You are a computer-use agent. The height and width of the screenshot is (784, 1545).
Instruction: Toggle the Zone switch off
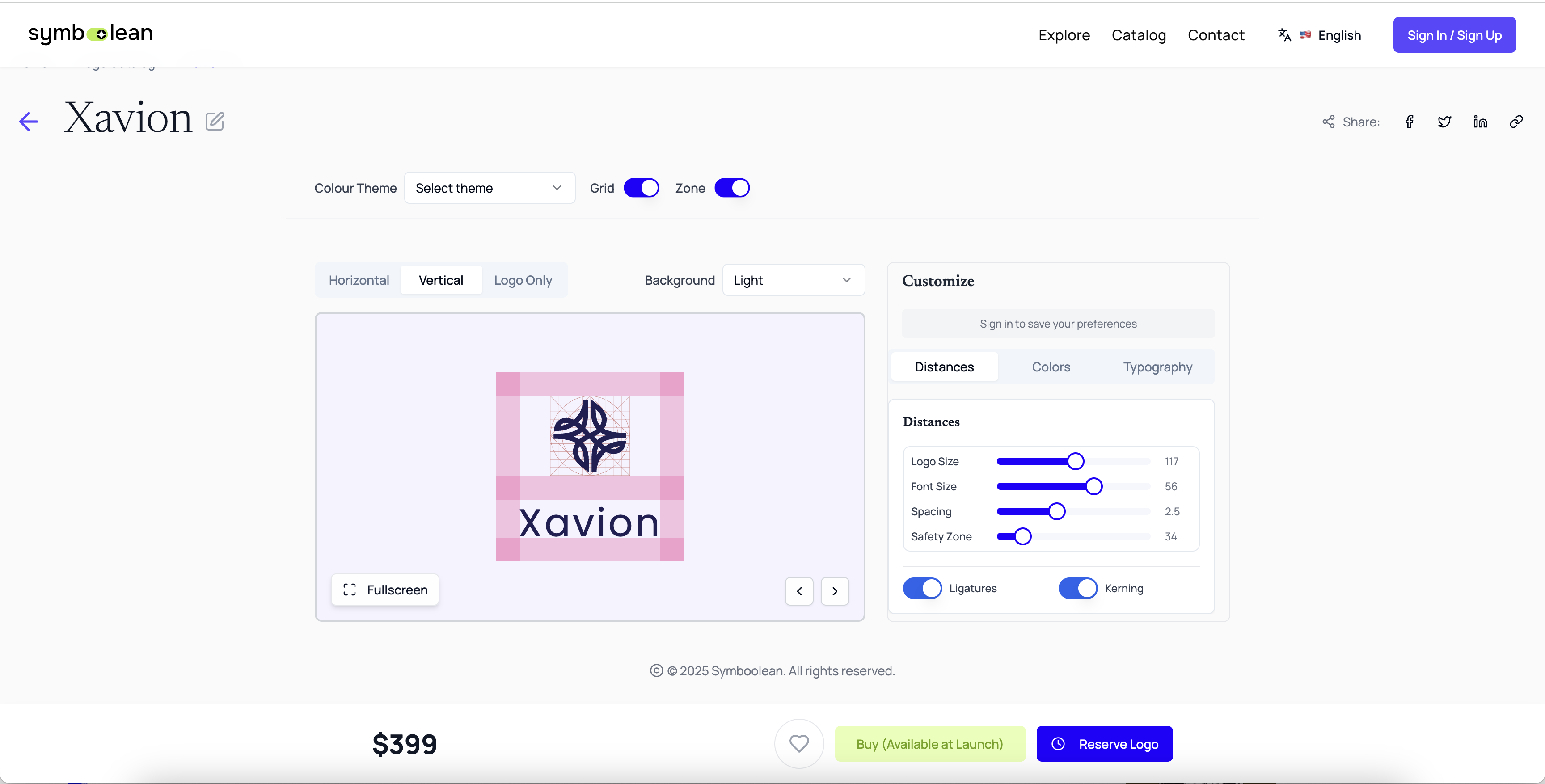(732, 188)
